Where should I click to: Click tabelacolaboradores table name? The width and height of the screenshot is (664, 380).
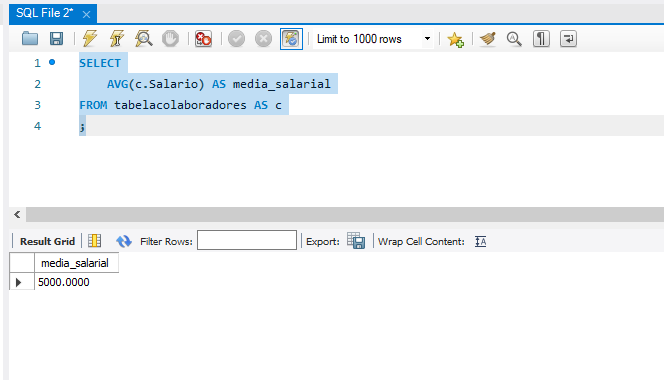tap(180, 105)
